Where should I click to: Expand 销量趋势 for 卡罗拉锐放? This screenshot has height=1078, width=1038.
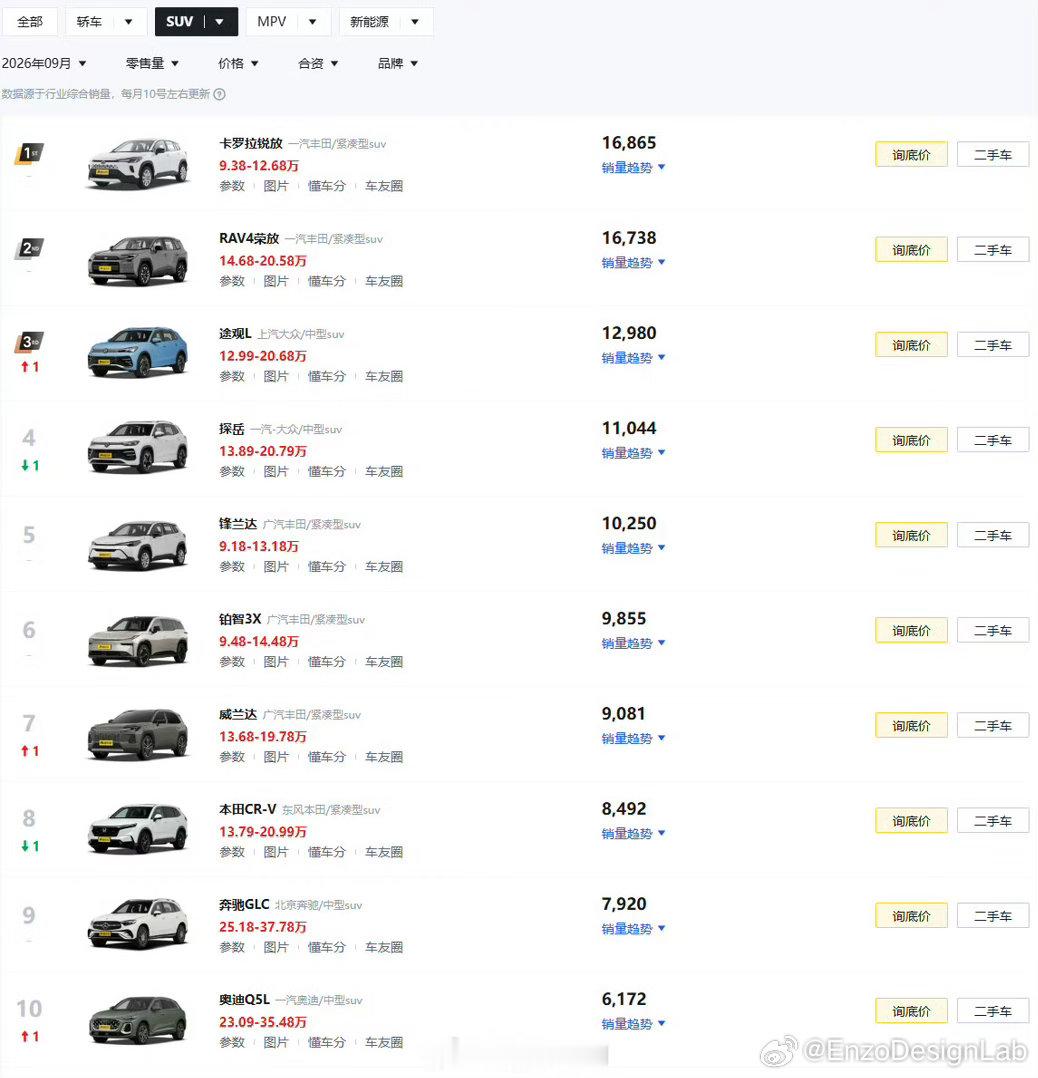coord(633,167)
